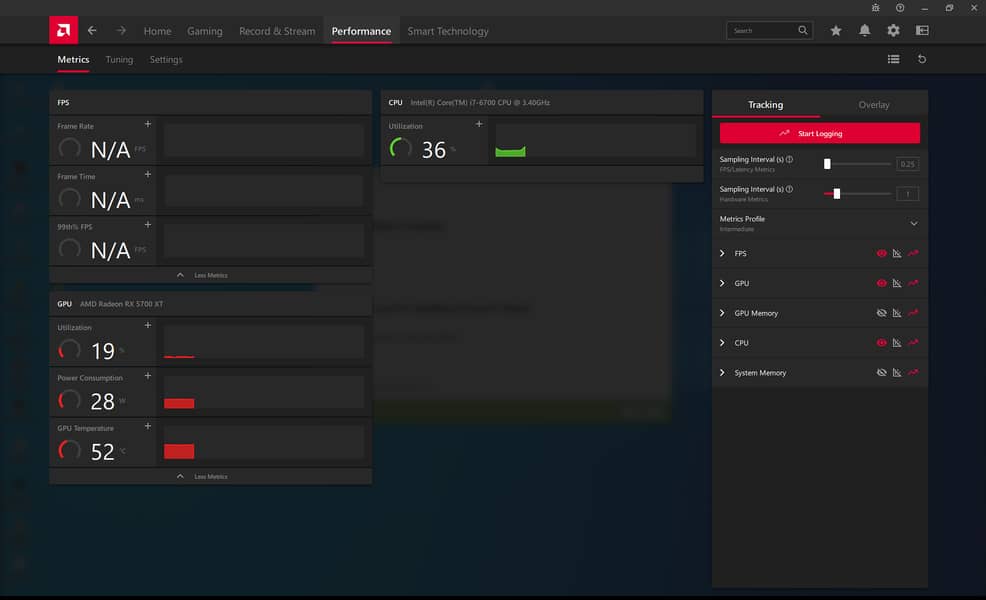The height and width of the screenshot is (600, 986).
Task: Open settings with the gear icon
Action: 894,30
